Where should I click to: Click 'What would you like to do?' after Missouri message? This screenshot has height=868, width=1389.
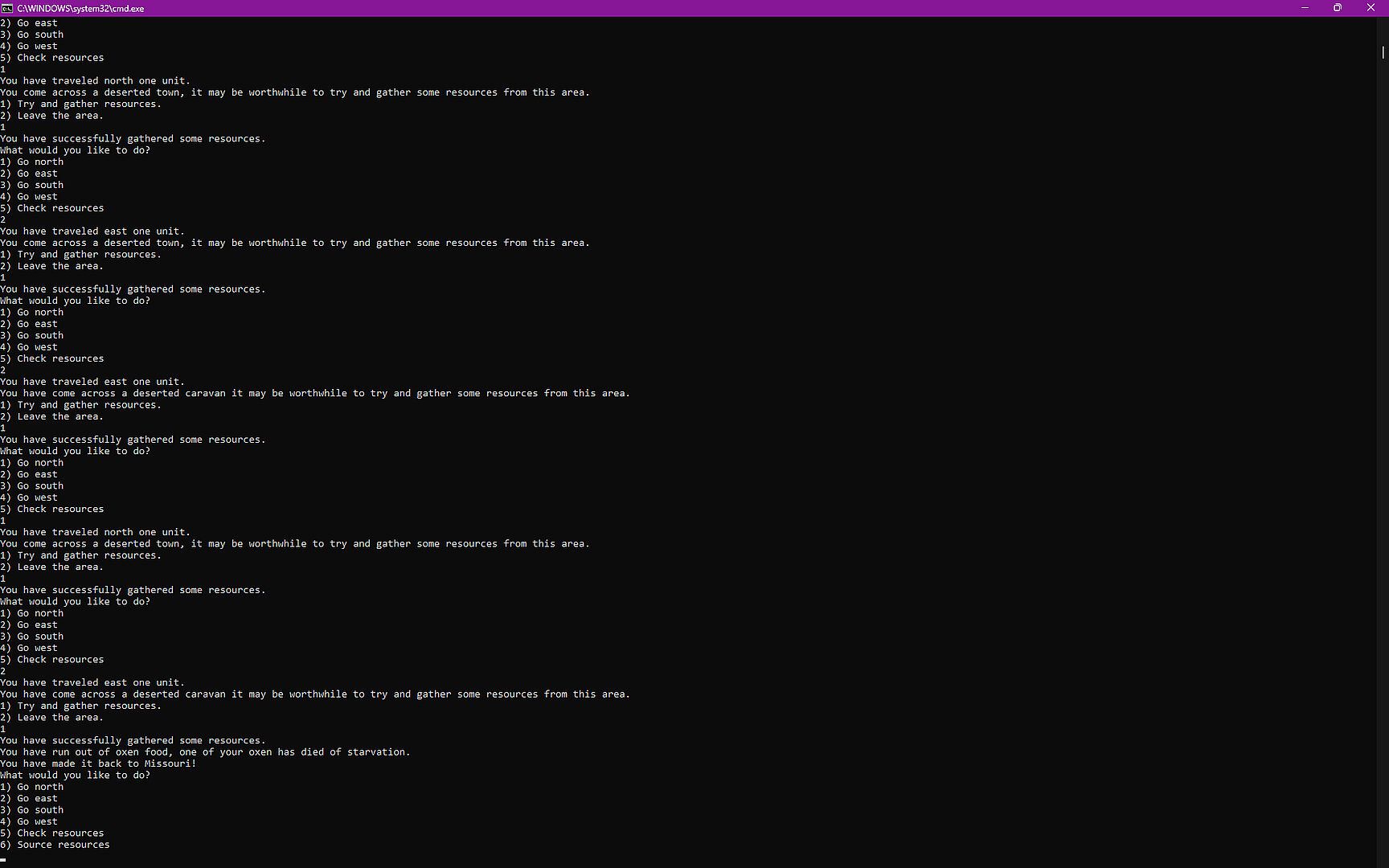point(75,776)
